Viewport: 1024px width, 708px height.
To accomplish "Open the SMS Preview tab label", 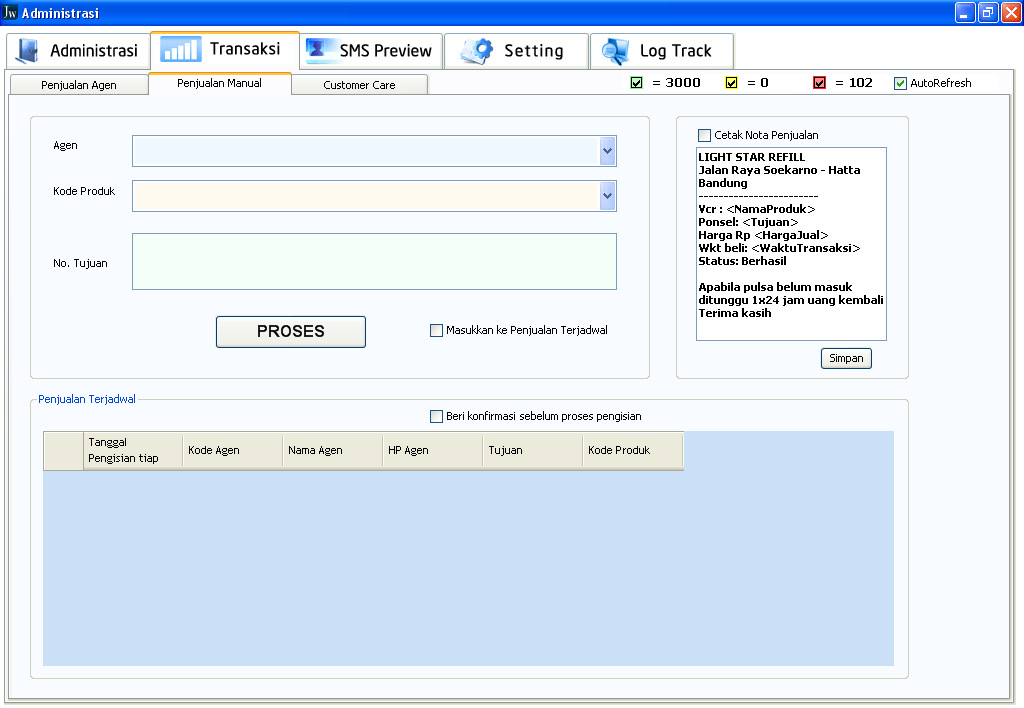I will tap(385, 51).
